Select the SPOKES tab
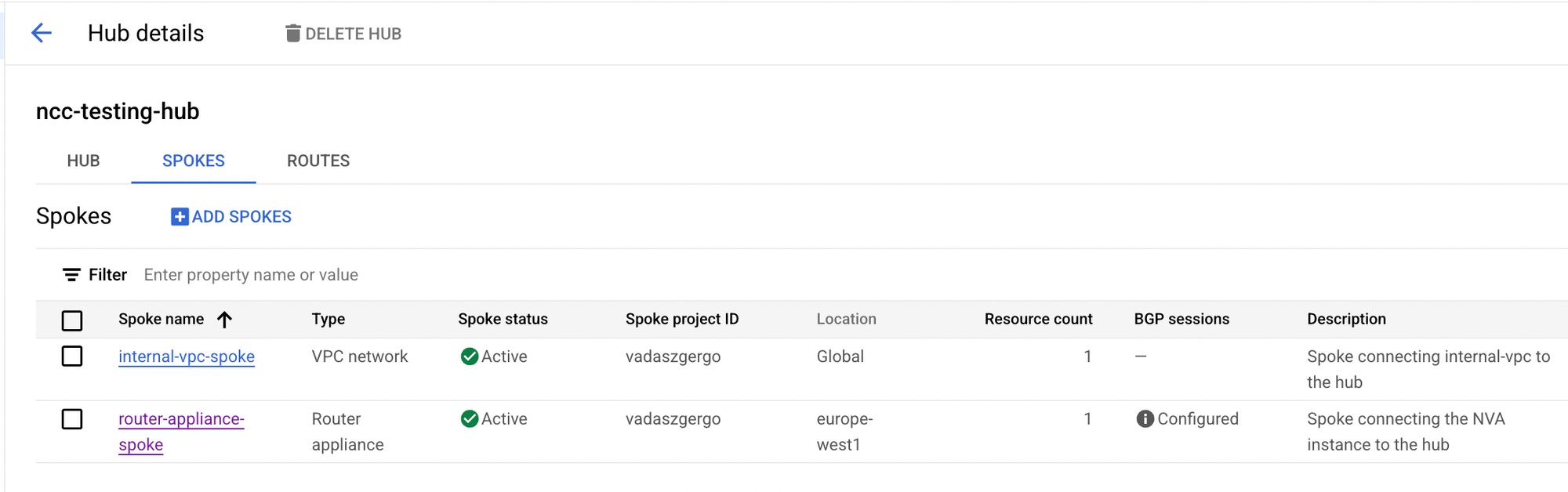 click(193, 161)
